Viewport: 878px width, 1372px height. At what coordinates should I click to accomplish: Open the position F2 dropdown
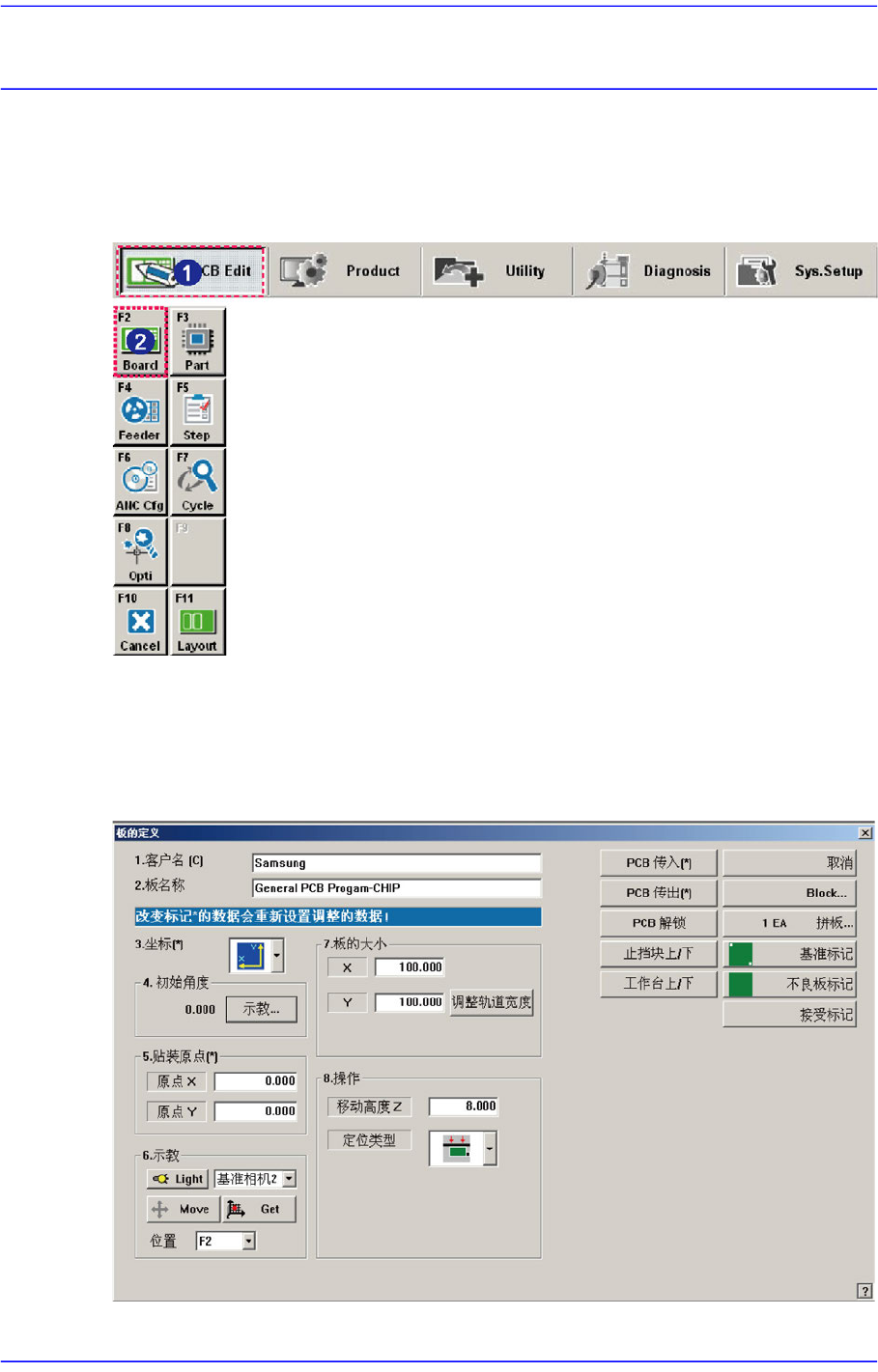[x=248, y=1241]
